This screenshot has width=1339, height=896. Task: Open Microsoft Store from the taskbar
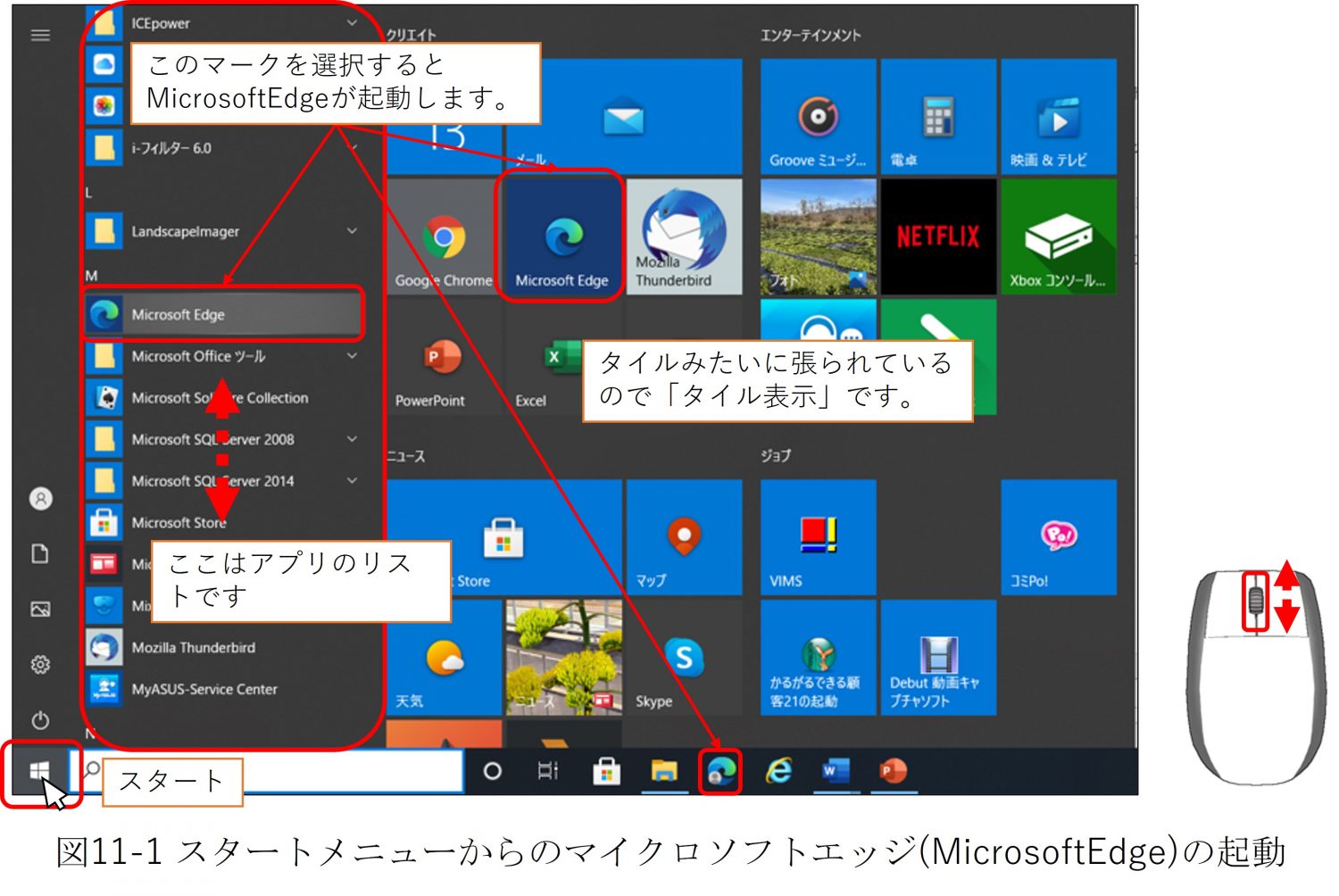point(606,771)
